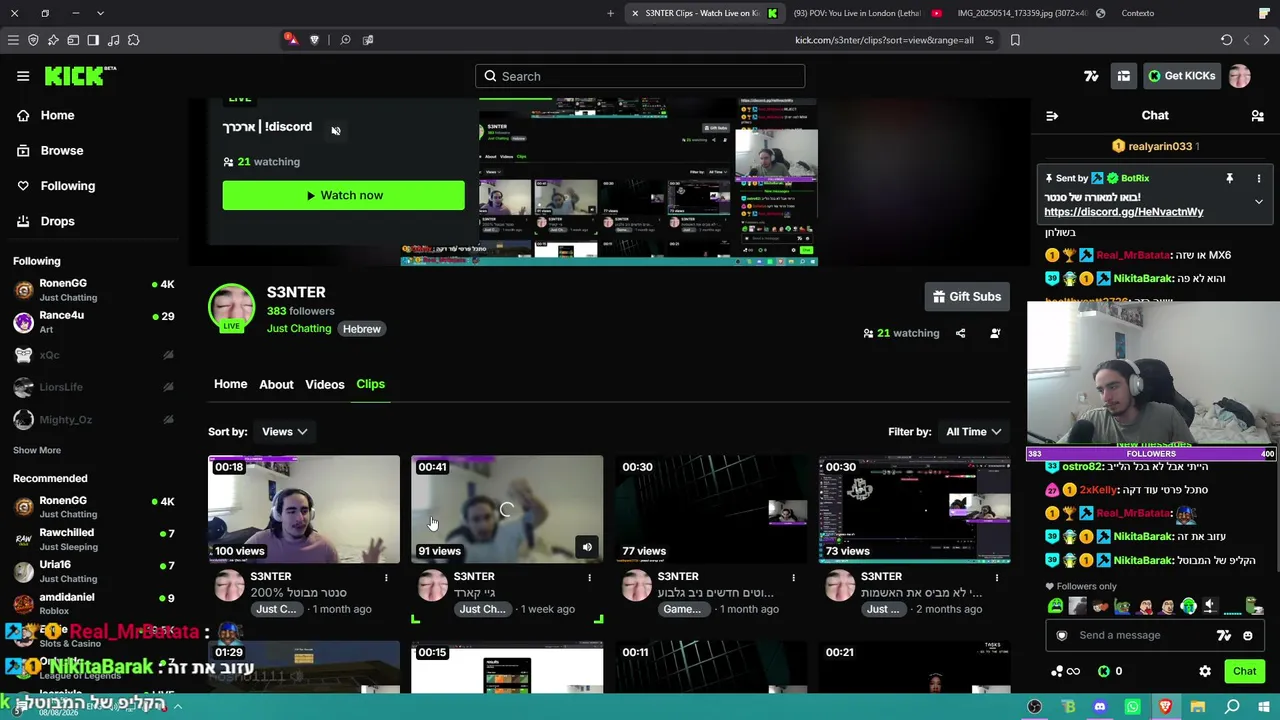Collapse the pinned message chevron

pos(1259,202)
